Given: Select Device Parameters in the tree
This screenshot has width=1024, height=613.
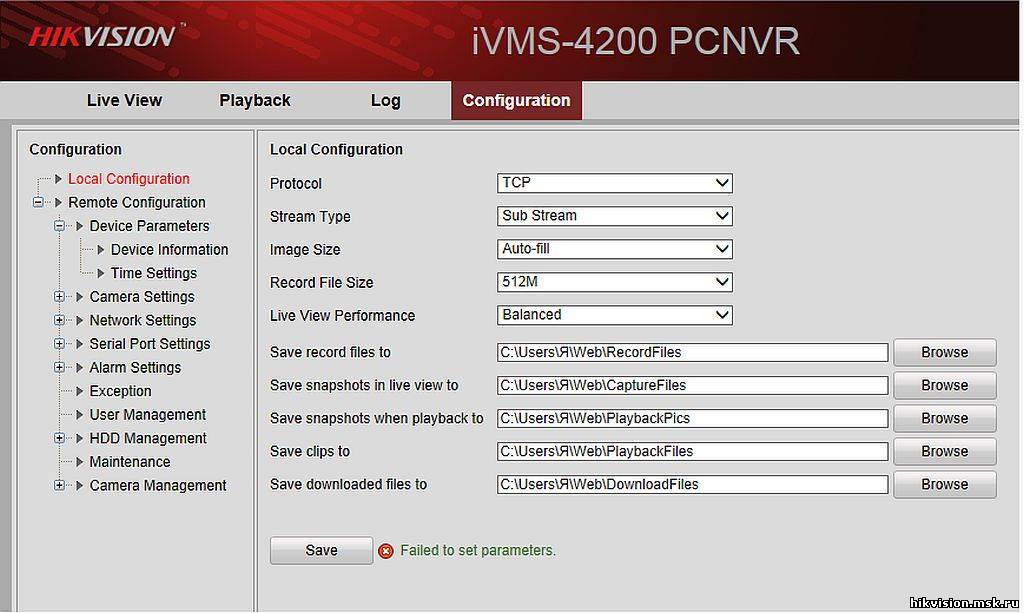Looking at the screenshot, I should (149, 226).
